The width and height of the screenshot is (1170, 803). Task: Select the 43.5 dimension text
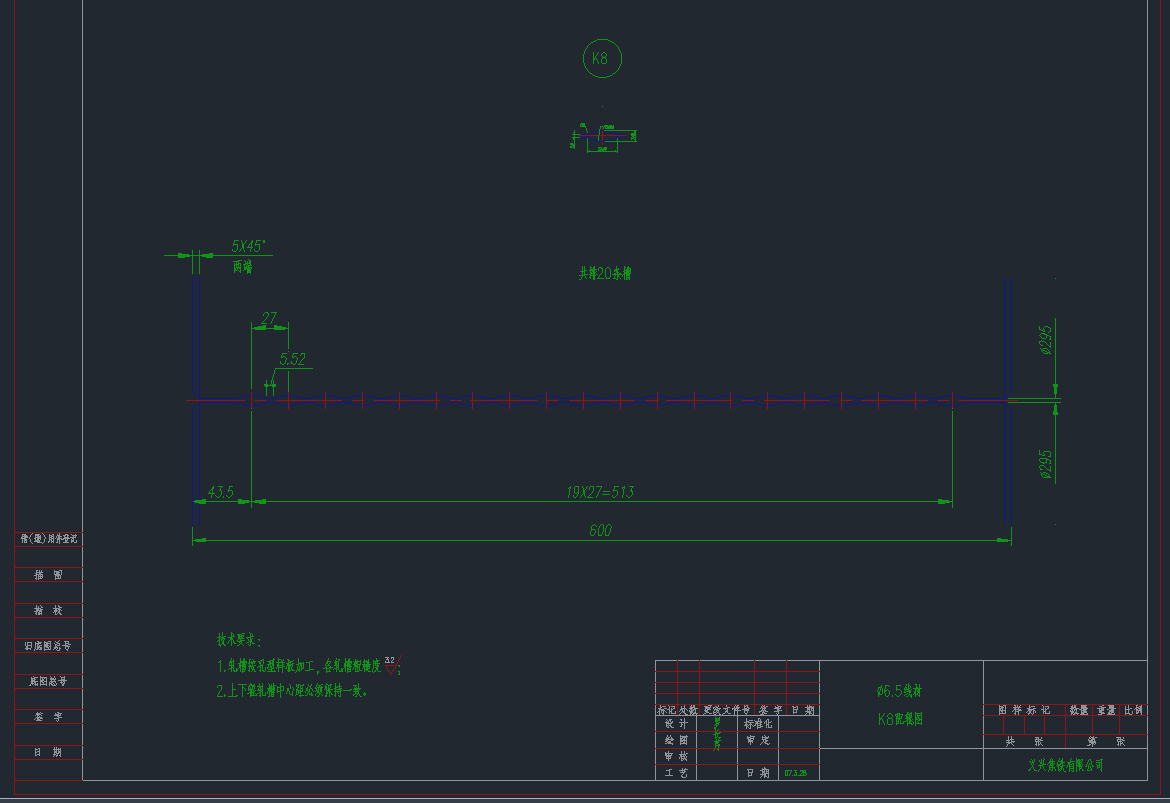coord(220,492)
